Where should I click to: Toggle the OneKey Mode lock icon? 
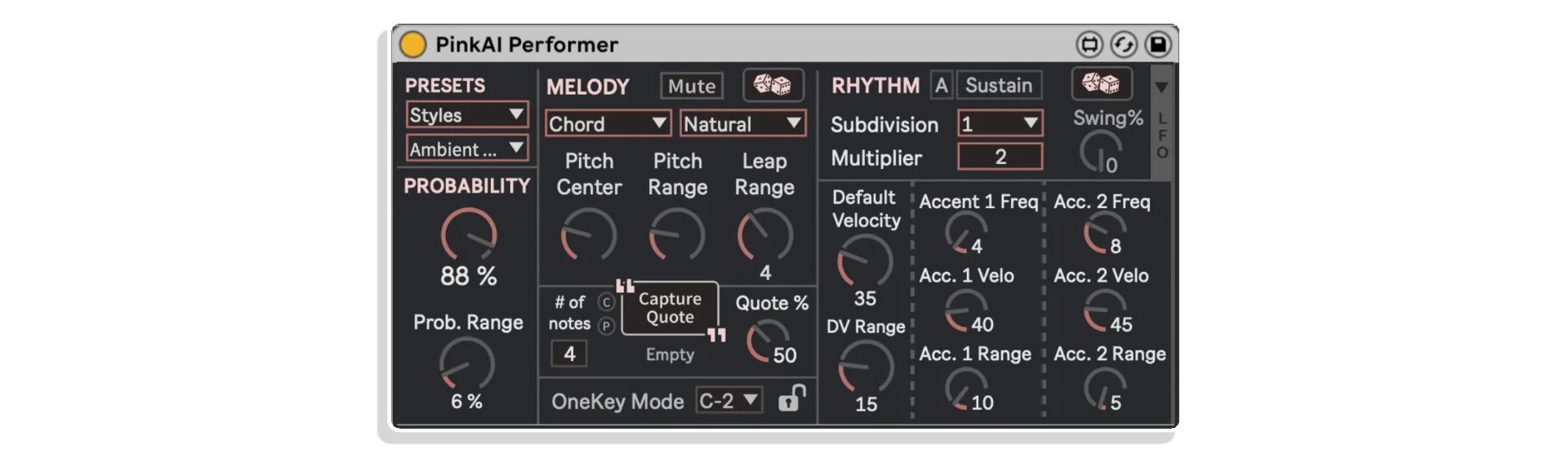791,399
